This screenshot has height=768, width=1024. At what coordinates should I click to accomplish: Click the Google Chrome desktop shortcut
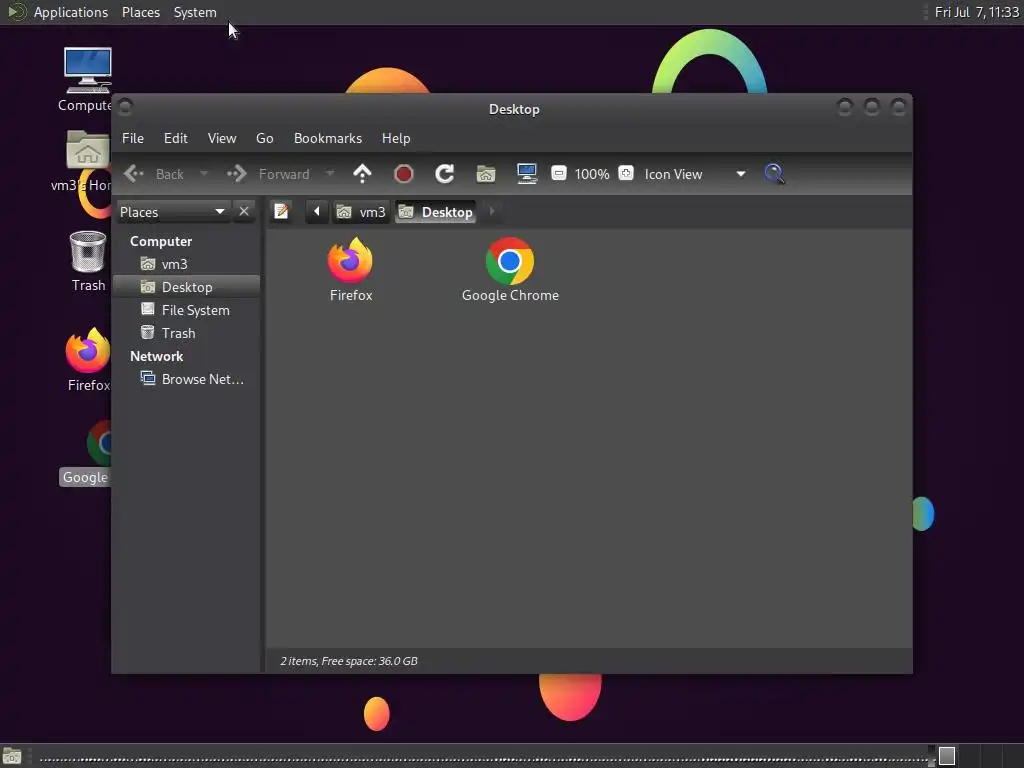coord(86,453)
